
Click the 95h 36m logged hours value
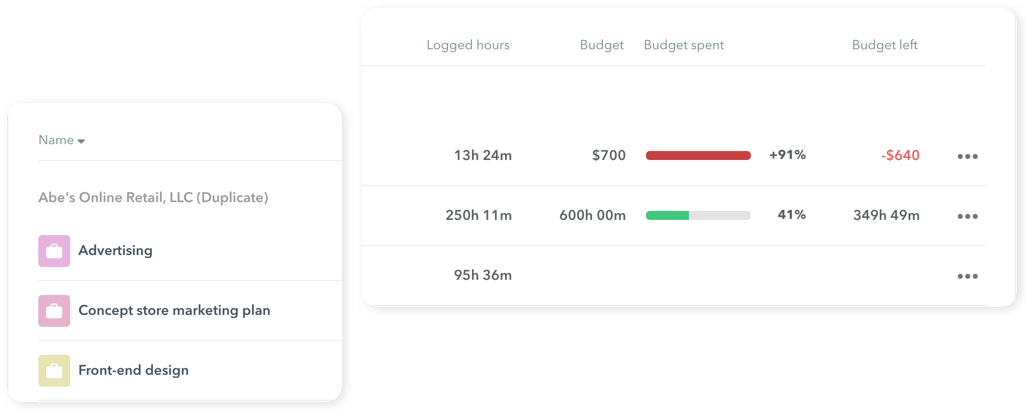click(482, 275)
